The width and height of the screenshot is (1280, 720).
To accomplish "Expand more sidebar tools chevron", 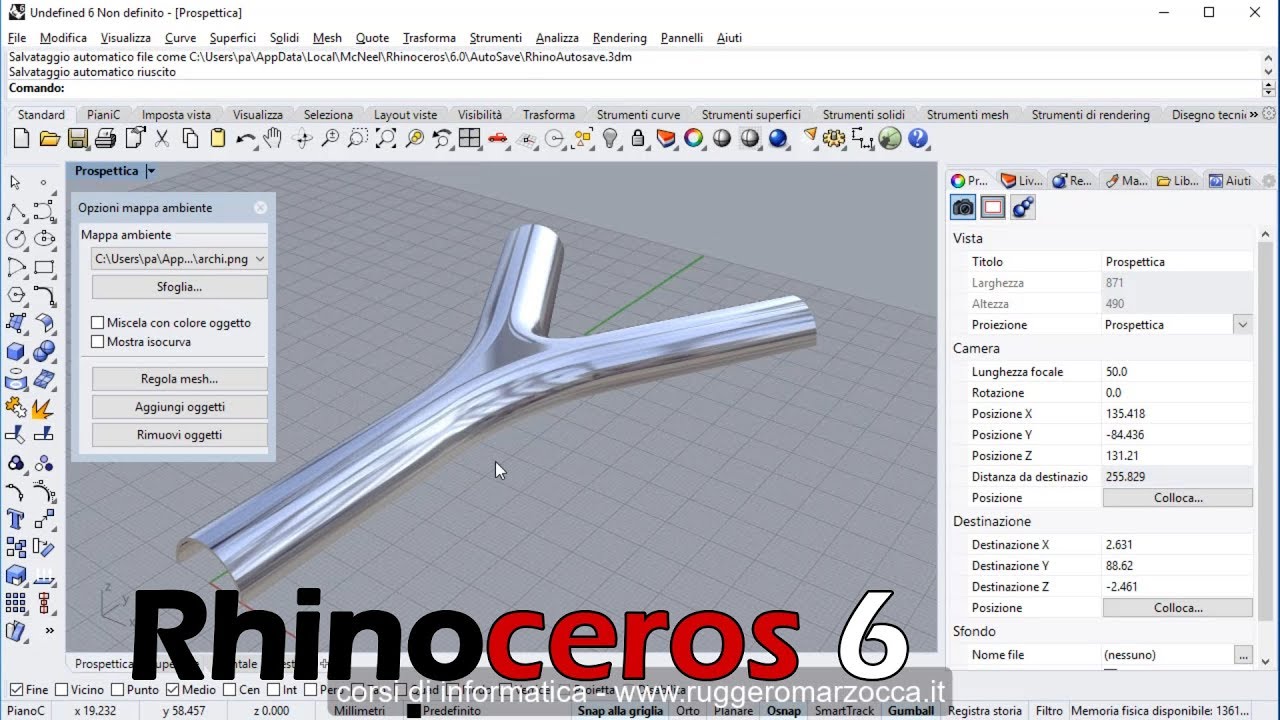I will click(49, 631).
